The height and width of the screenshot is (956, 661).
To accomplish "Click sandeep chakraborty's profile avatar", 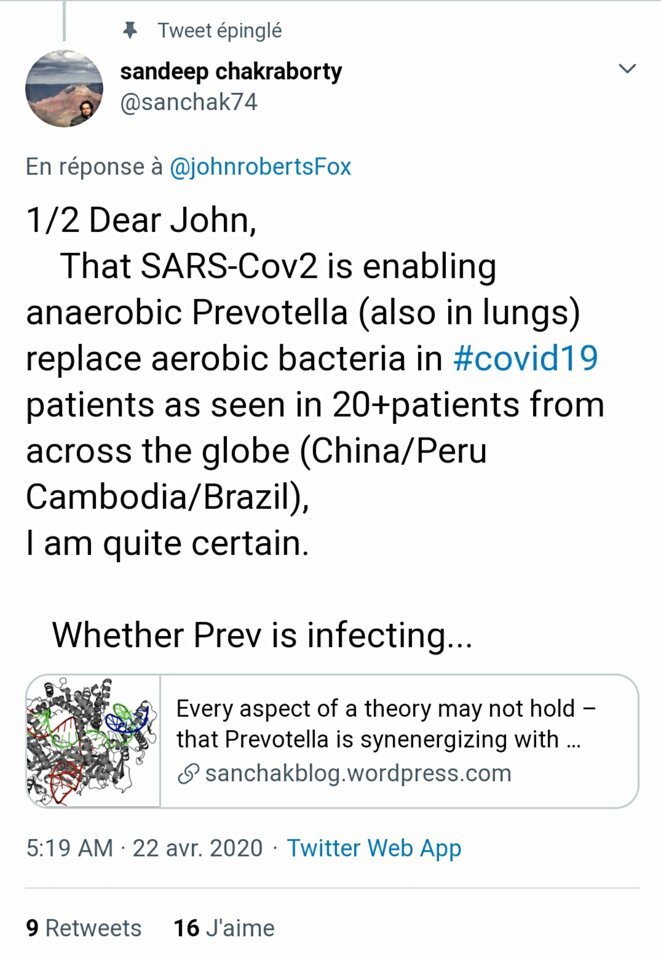I will 64,88.
